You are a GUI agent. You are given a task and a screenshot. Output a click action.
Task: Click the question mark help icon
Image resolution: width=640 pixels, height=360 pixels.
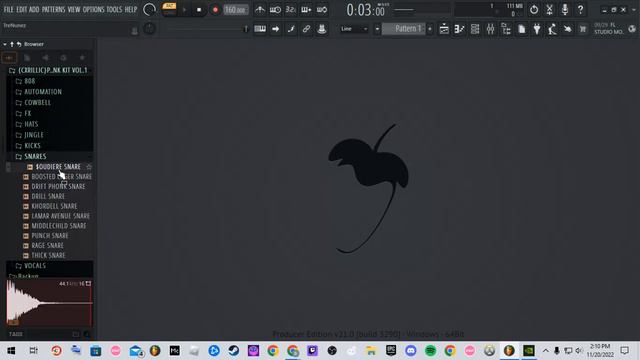point(580,9)
